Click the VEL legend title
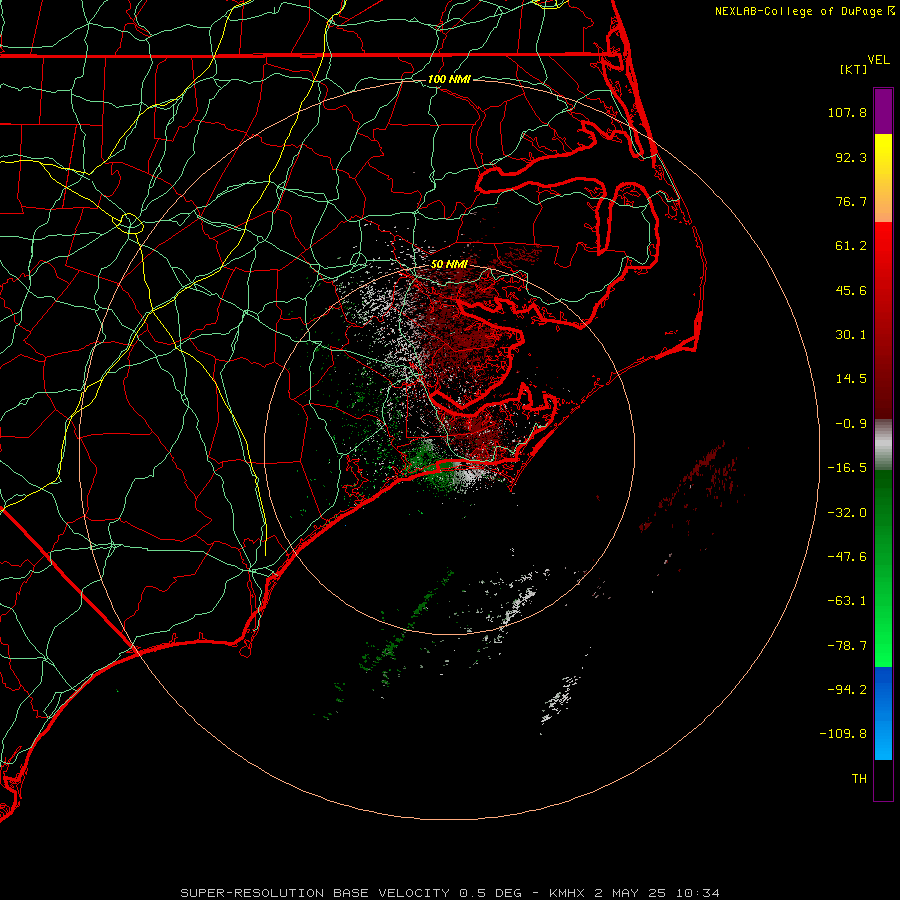The width and height of the screenshot is (900, 900). point(878,60)
